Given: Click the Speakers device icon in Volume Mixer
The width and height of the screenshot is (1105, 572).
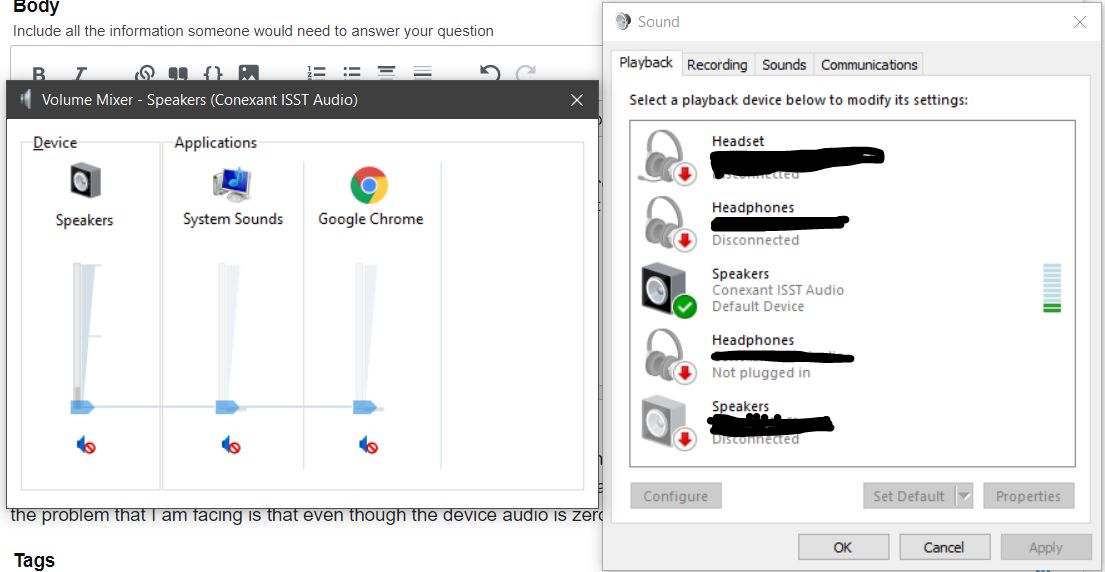Looking at the screenshot, I should (85, 181).
